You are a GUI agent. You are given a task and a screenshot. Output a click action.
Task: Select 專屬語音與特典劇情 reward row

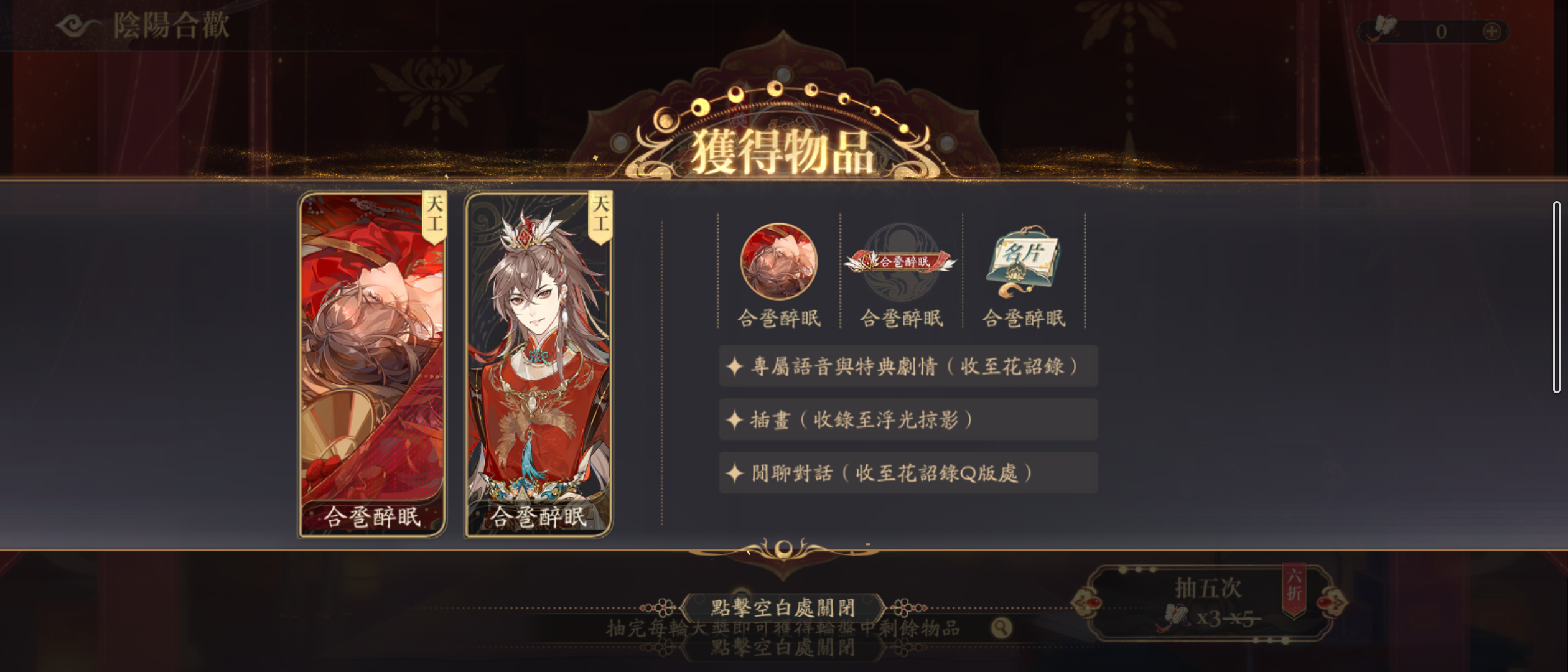coord(908,366)
